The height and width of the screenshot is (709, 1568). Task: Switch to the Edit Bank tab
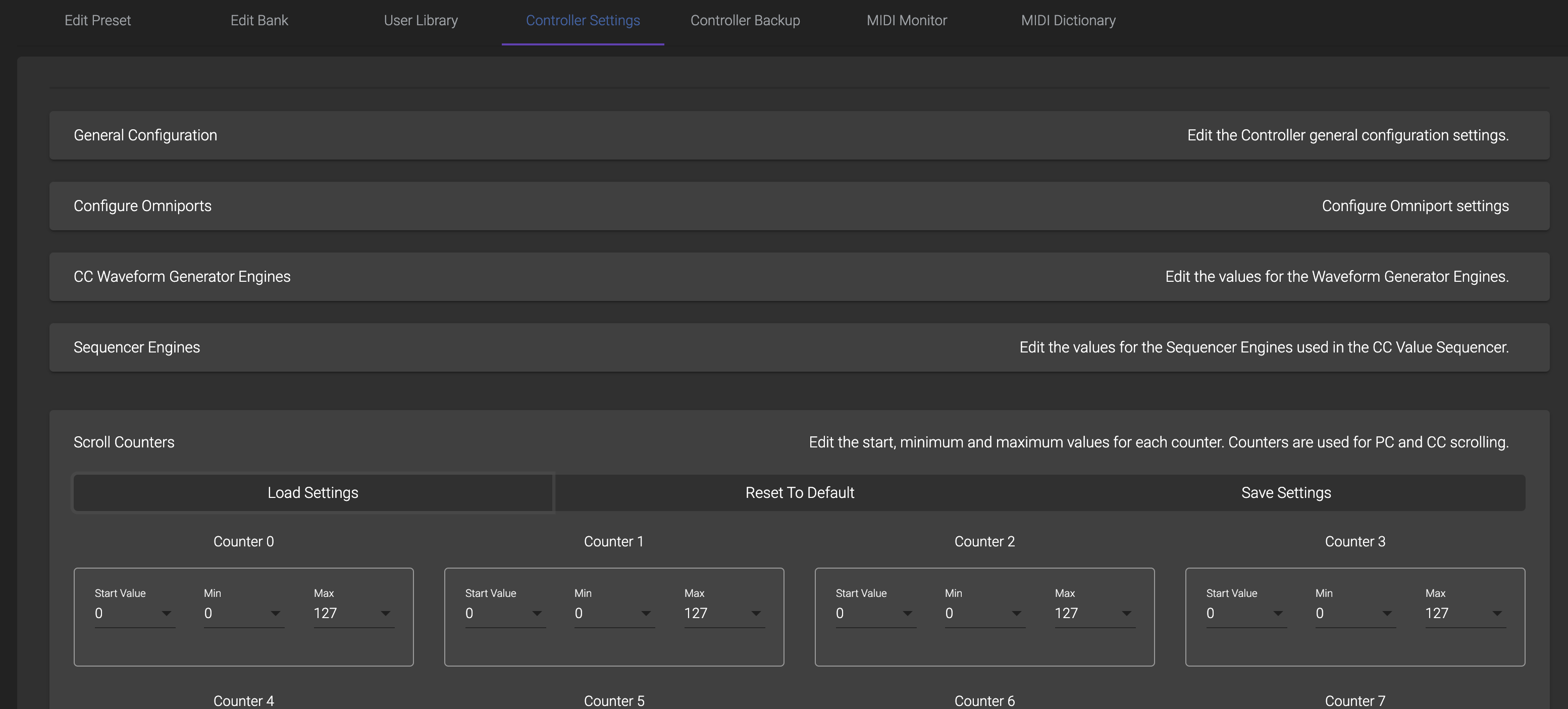(259, 21)
